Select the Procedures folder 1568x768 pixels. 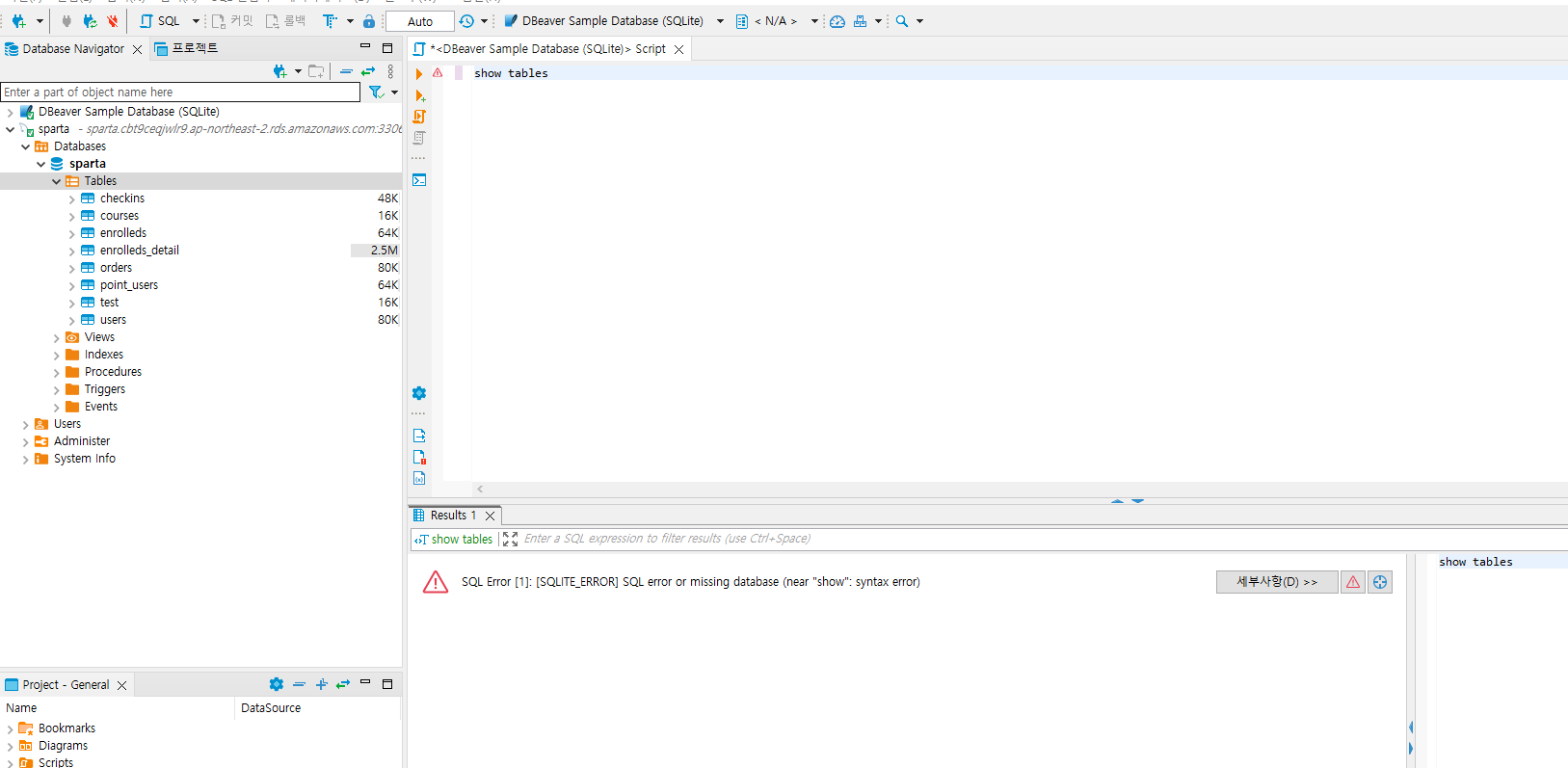[113, 372]
